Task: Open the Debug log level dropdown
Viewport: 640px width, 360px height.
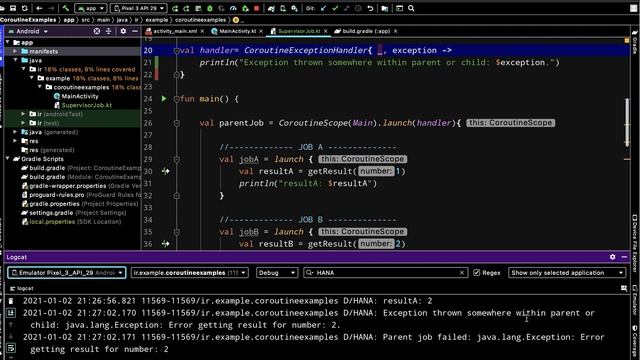Action: [x=277, y=273]
